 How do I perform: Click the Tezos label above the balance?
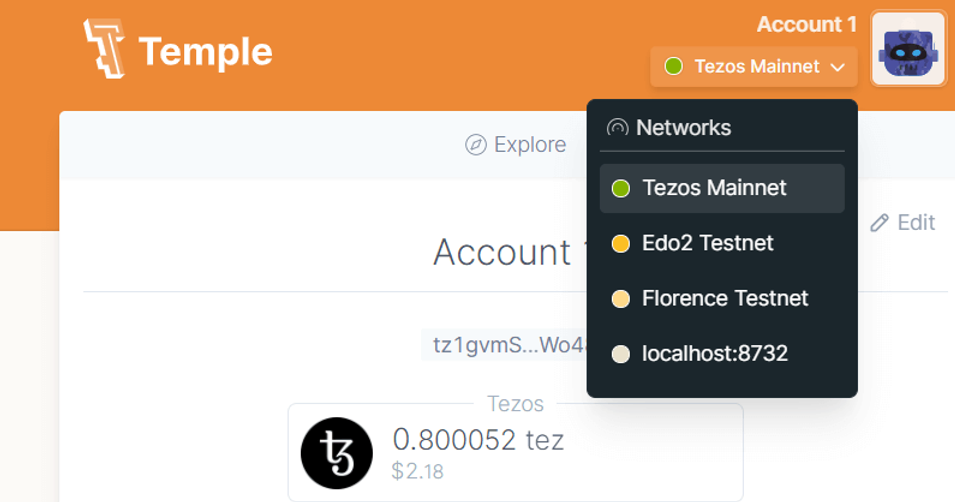(515, 404)
